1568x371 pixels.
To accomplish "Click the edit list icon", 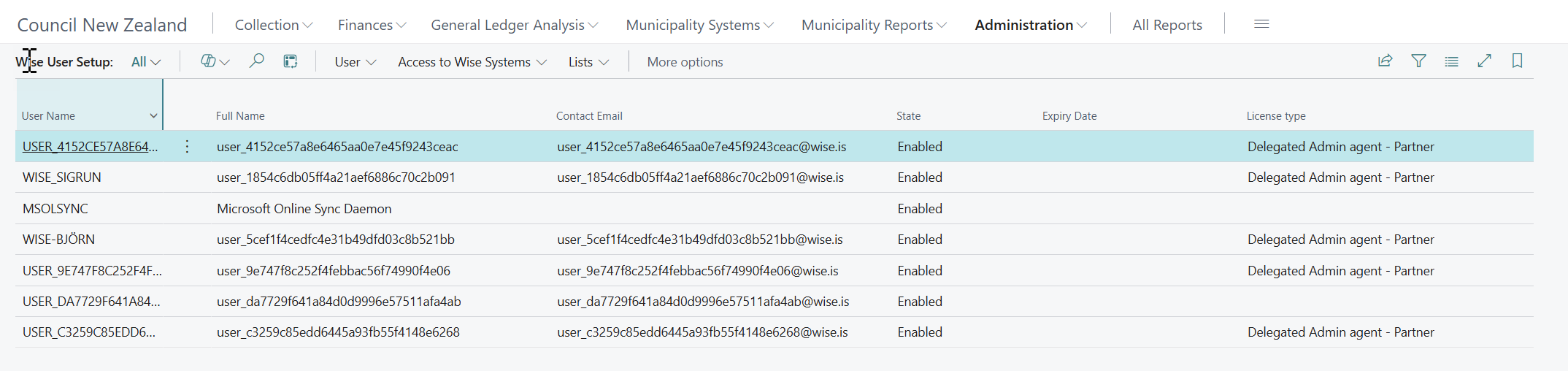I will click(291, 61).
